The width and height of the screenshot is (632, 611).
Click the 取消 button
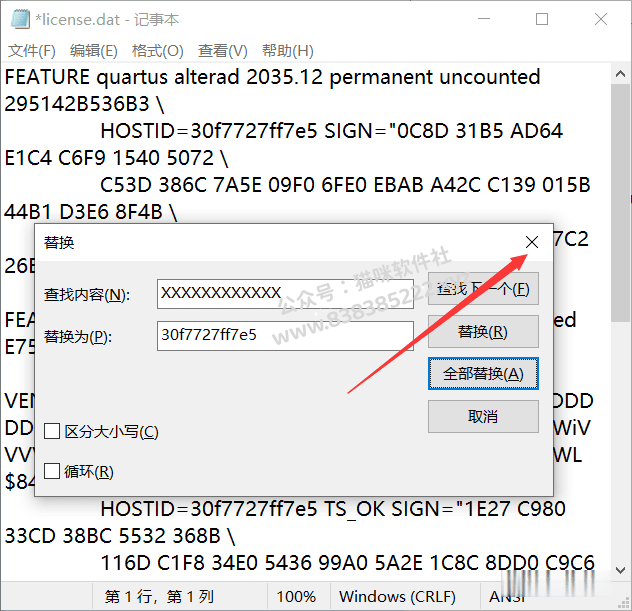tap(483, 416)
